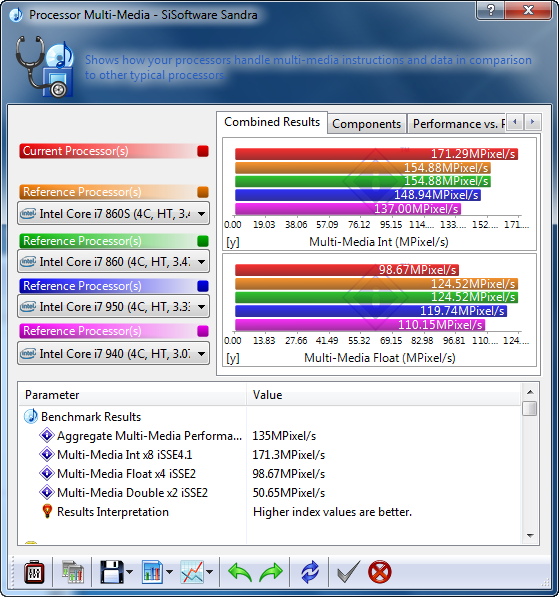Switch to the Combined Results tab
This screenshot has width=559, height=597.
(272, 122)
